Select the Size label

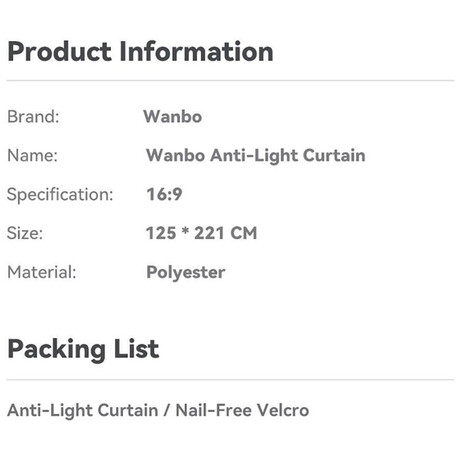tap(25, 233)
